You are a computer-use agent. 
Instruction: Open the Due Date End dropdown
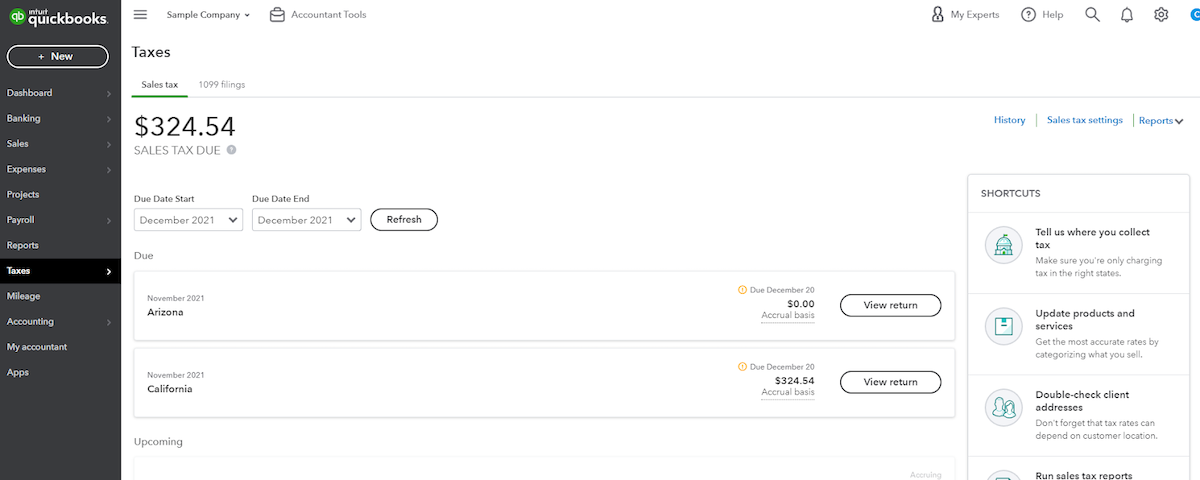coord(306,220)
